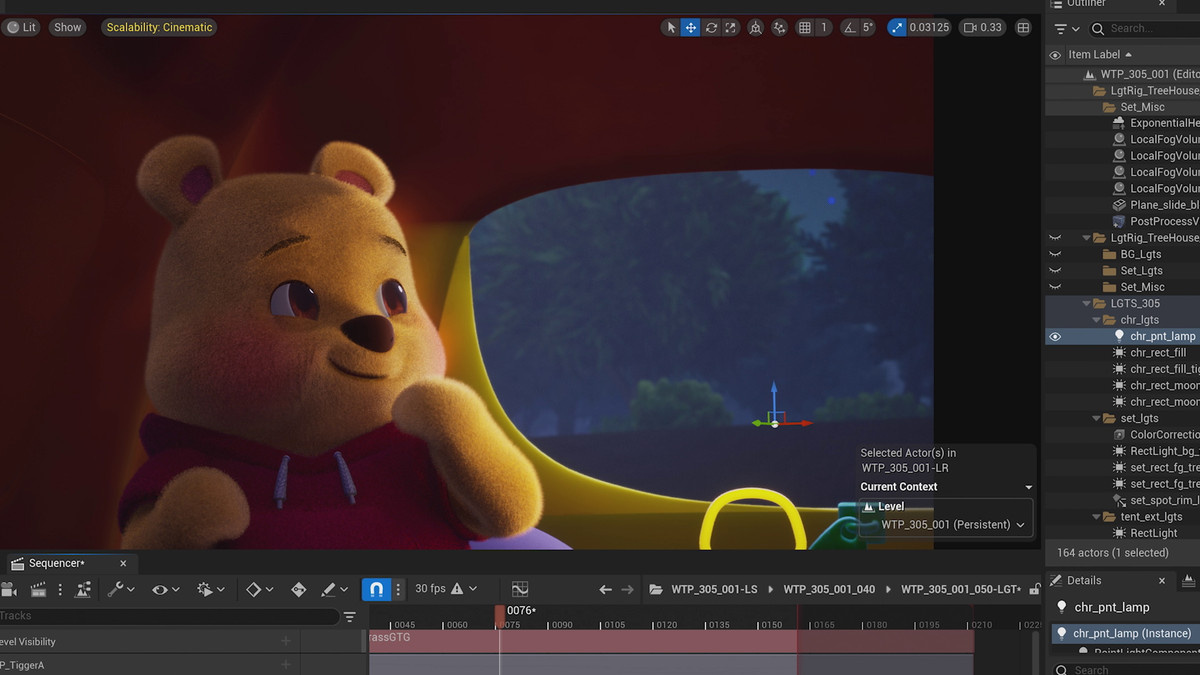
Task: Toggle scale snapping icon
Action: (x=897, y=27)
